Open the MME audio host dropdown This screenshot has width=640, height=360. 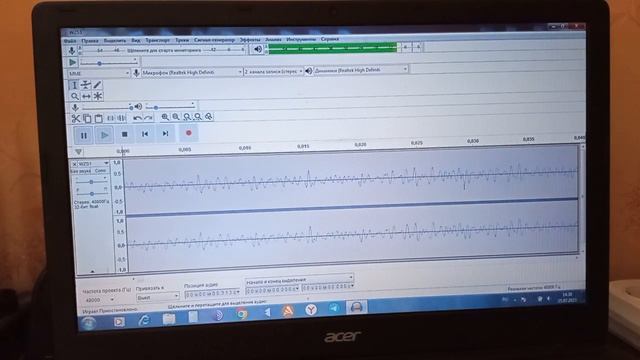click(x=98, y=73)
